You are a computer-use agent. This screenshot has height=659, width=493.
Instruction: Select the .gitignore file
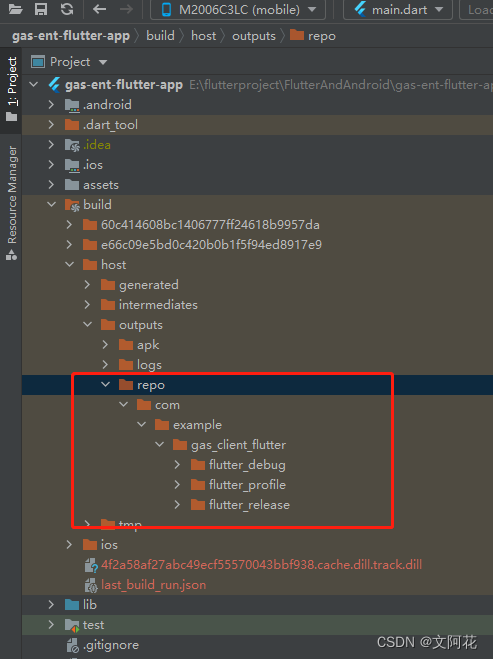pos(111,645)
